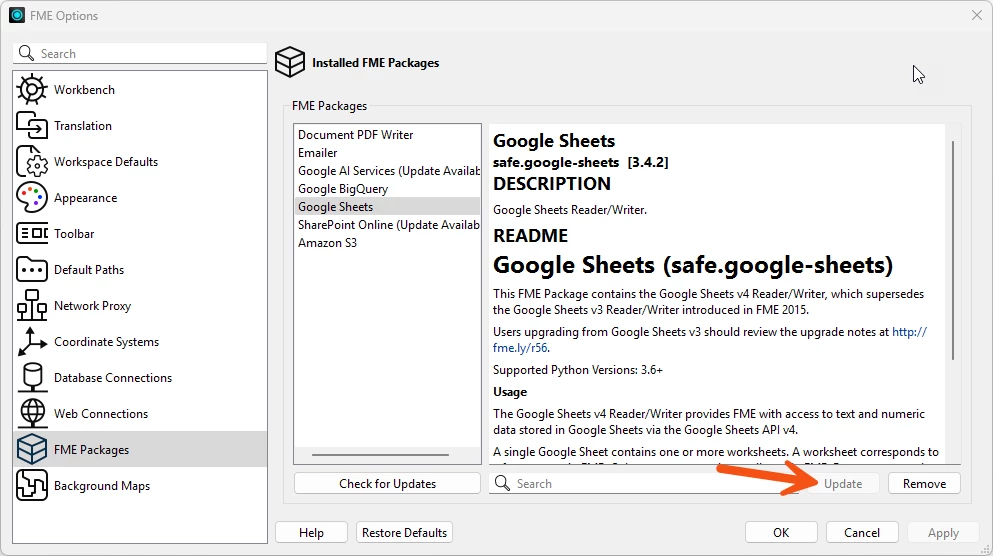Image resolution: width=993 pixels, height=556 pixels.
Task: Select the Web Connections globe icon
Action: coord(32,414)
